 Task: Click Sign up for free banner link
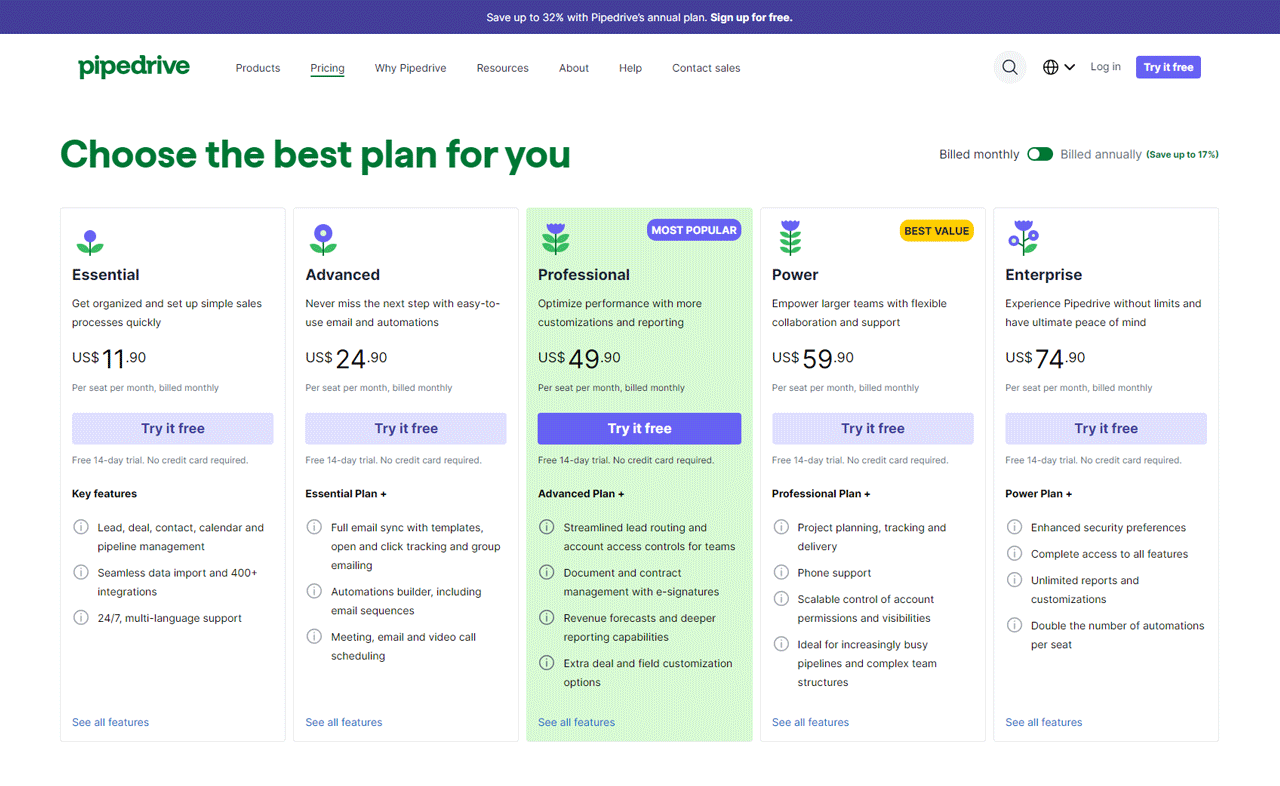751,17
